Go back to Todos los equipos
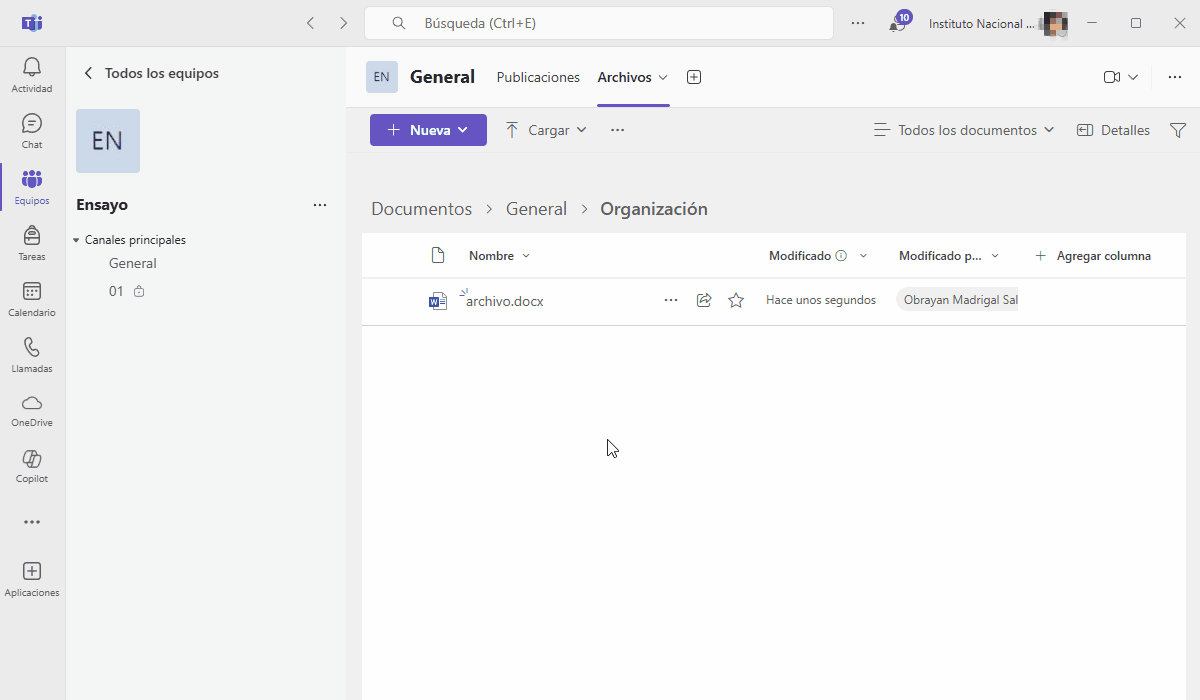This screenshot has height=700, width=1200. tap(151, 73)
